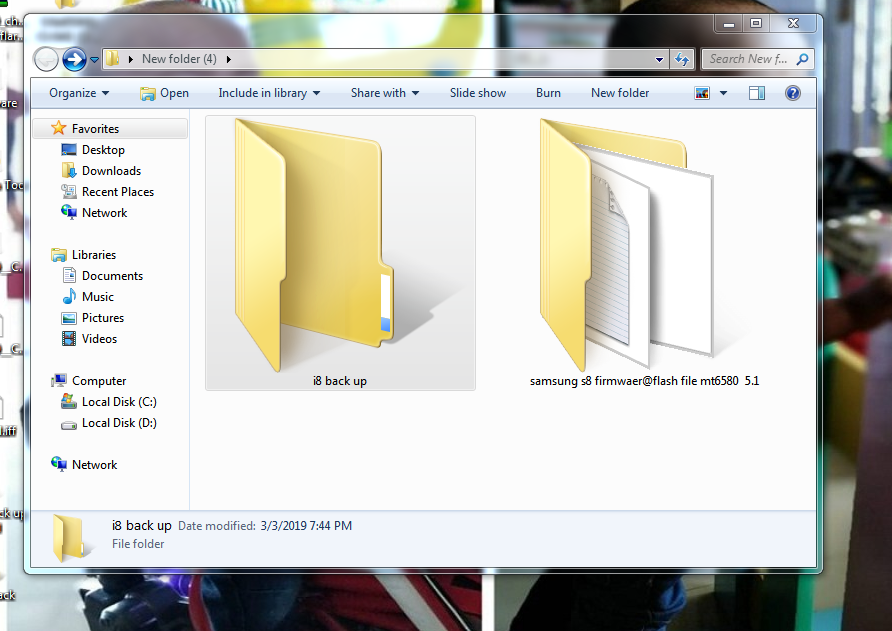Image resolution: width=892 pixels, height=631 pixels.
Task: Click the Favorites star icon
Action: coord(59,128)
